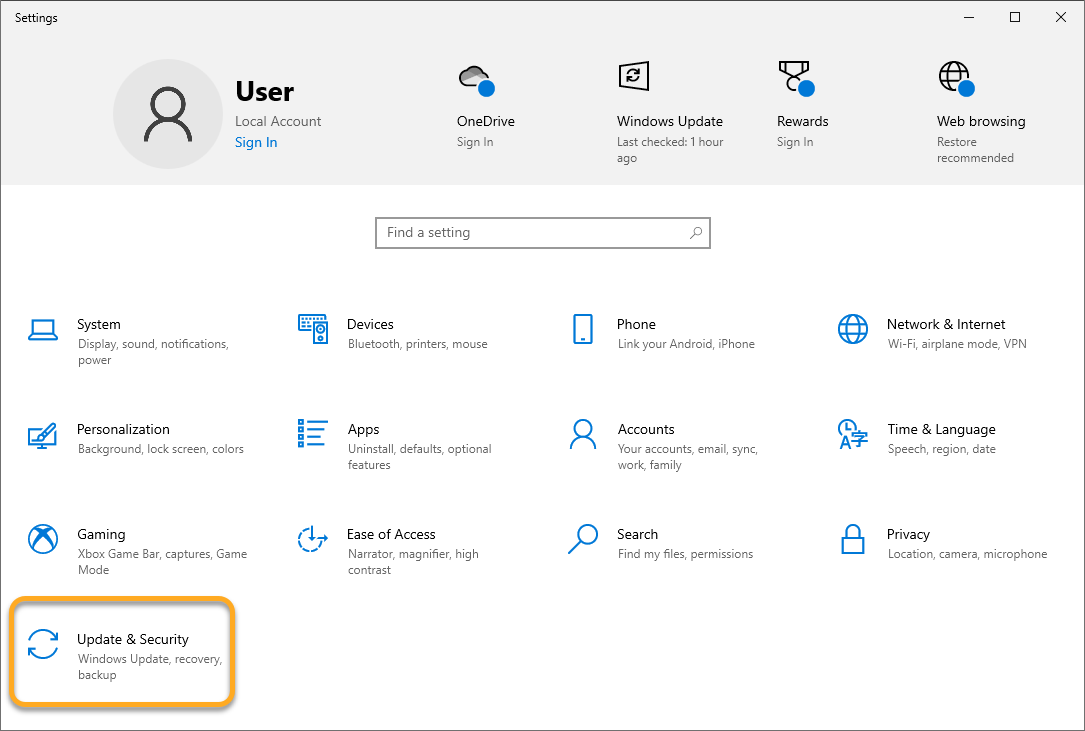Image resolution: width=1085 pixels, height=731 pixels.
Task: Click the Devices keyboard and speaker icon
Action: [313, 329]
